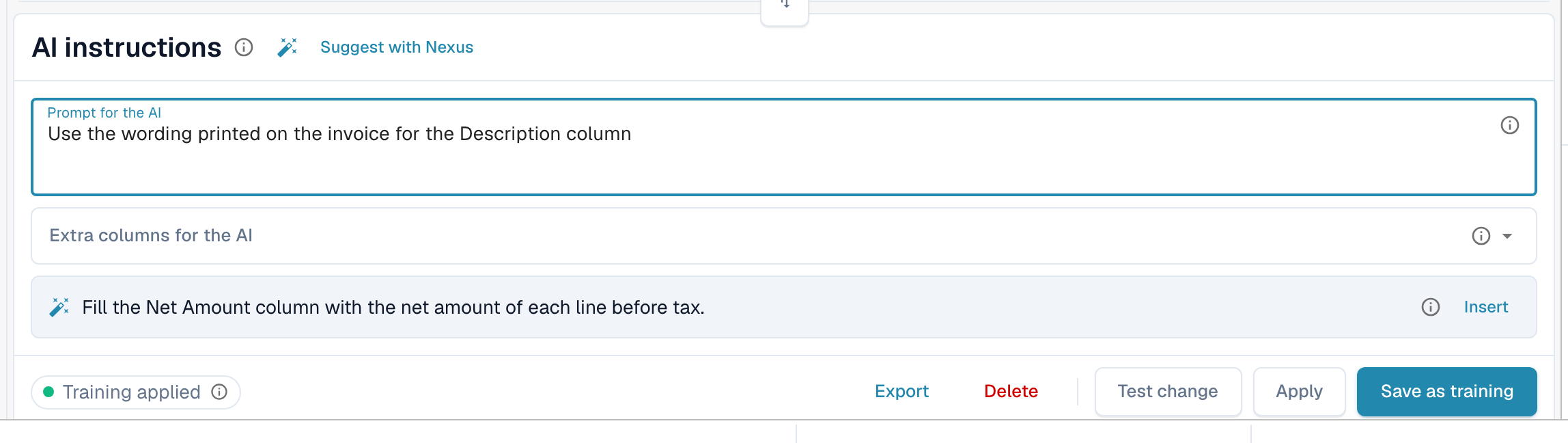Open the Extra columns for the AI field
The height and width of the screenshot is (443, 1568).
[783, 236]
